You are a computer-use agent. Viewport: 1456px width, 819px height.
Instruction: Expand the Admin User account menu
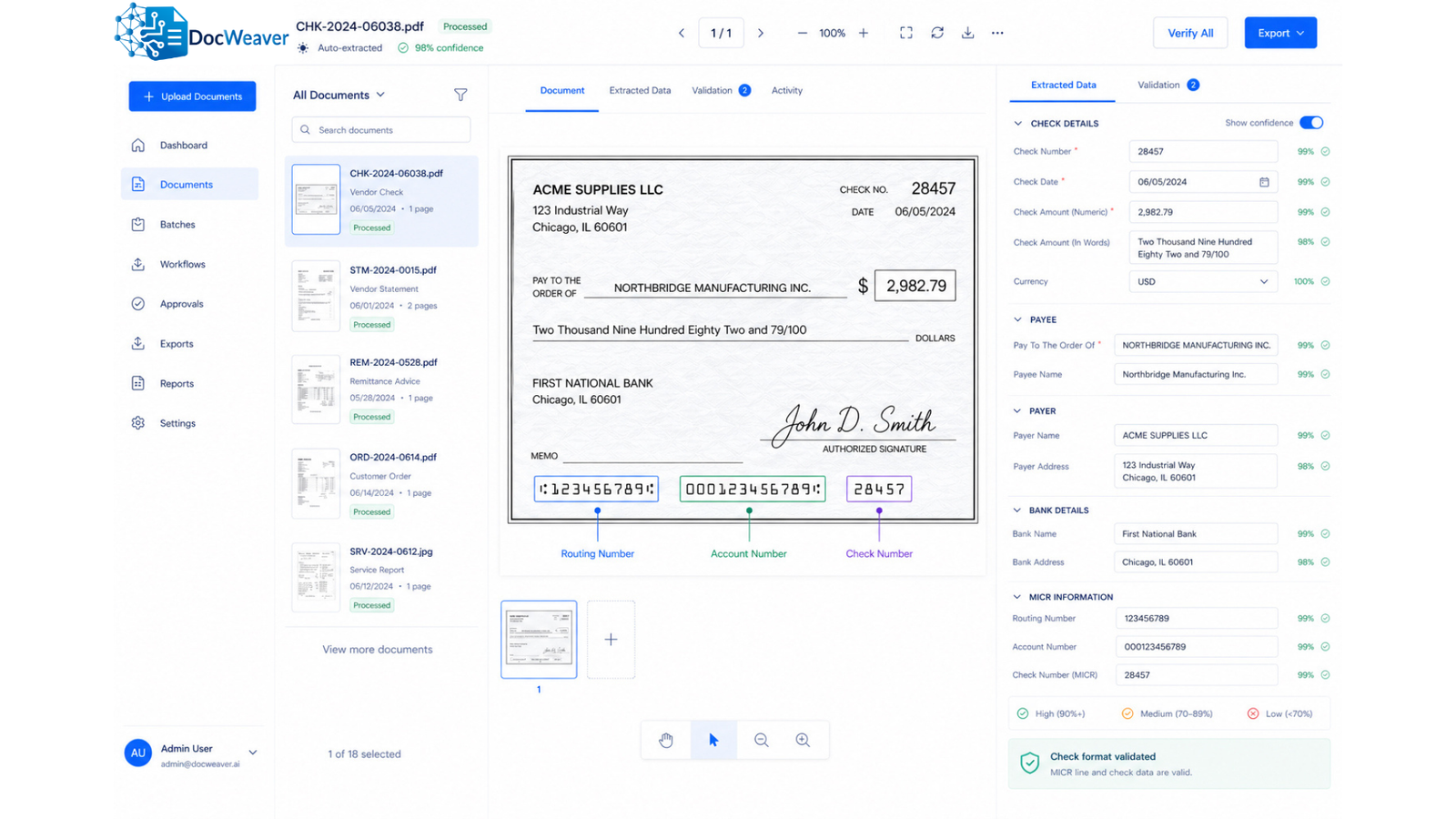253,753
